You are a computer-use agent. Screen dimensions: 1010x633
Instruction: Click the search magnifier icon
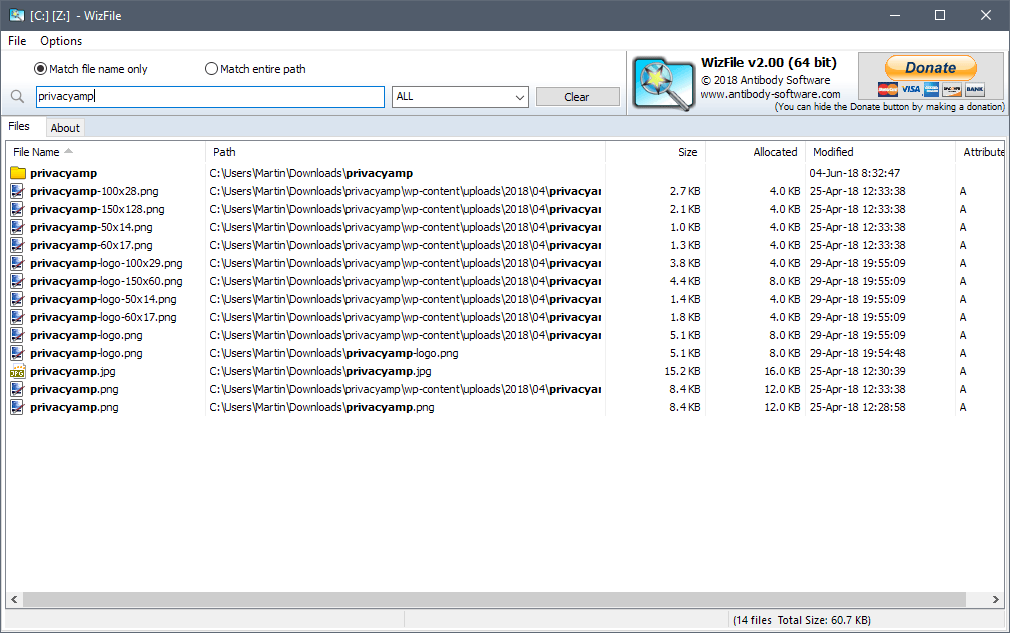(x=17, y=97)
